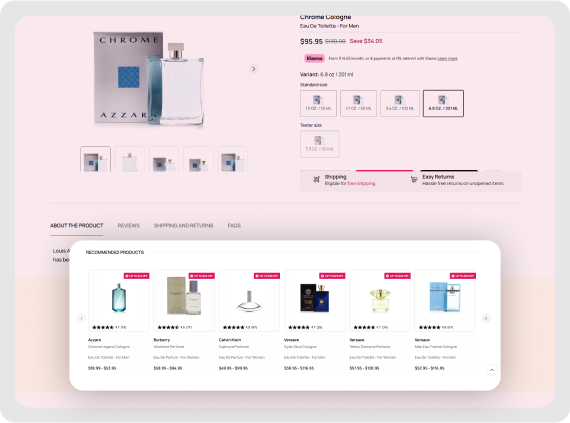Screen dimensions: 570x423
Task: Click discount badge on Dylan Blue card
Action: pos(332,276)
